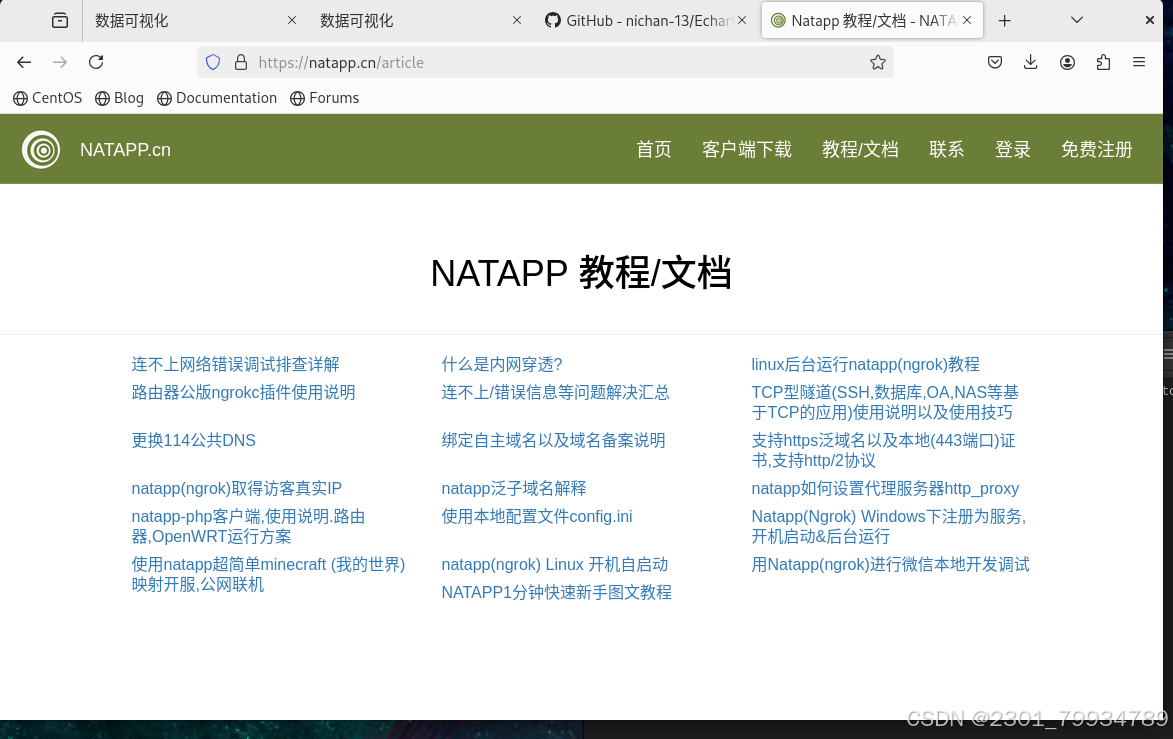Open article 路由器公版ngrokc插件使用说明

click(x=243, y=393)
